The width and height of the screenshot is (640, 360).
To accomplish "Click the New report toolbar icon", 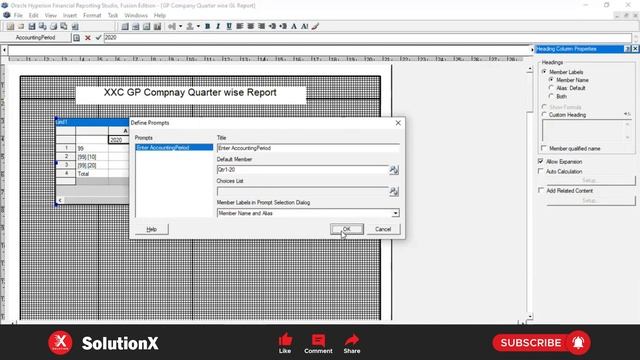I will coord(10,27).
